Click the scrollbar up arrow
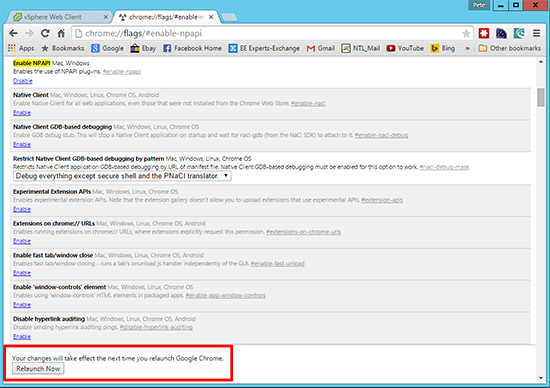 tap(541, 62)
